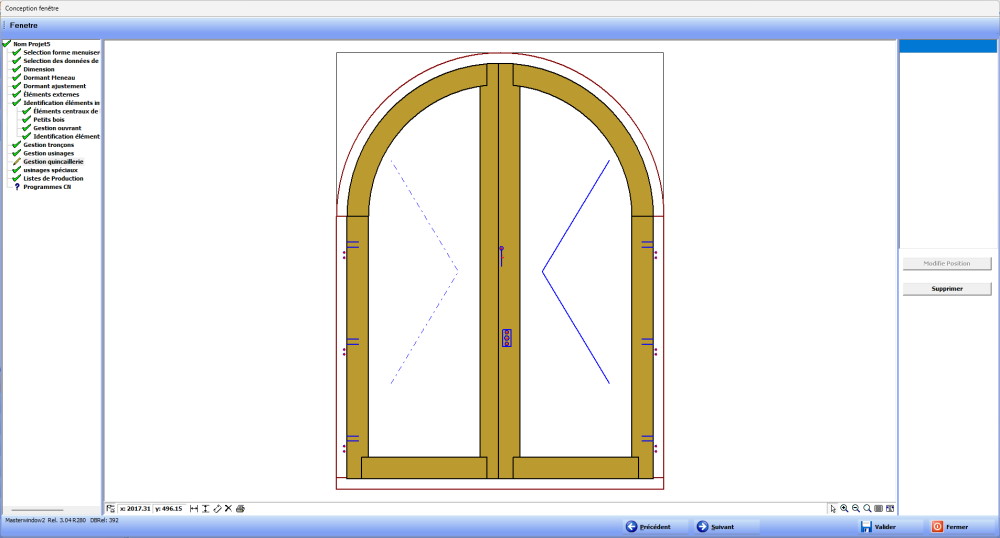
Task: Click the Modifie Position button
Action: pyautogui.click(x=947, y=263)
